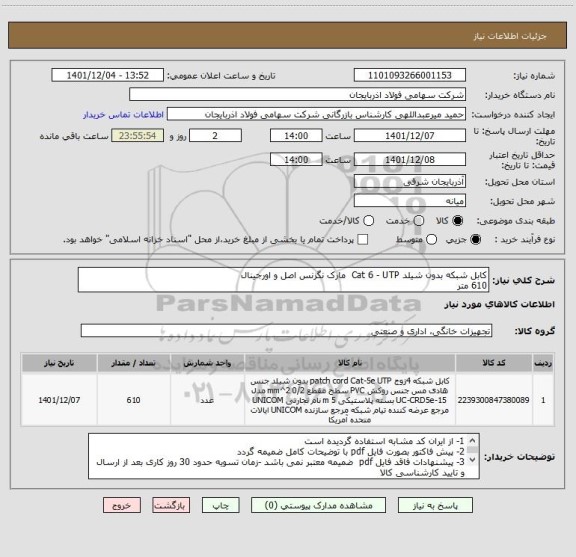Select the کالا radio button
Screen dimensions: 576x557
457,220
